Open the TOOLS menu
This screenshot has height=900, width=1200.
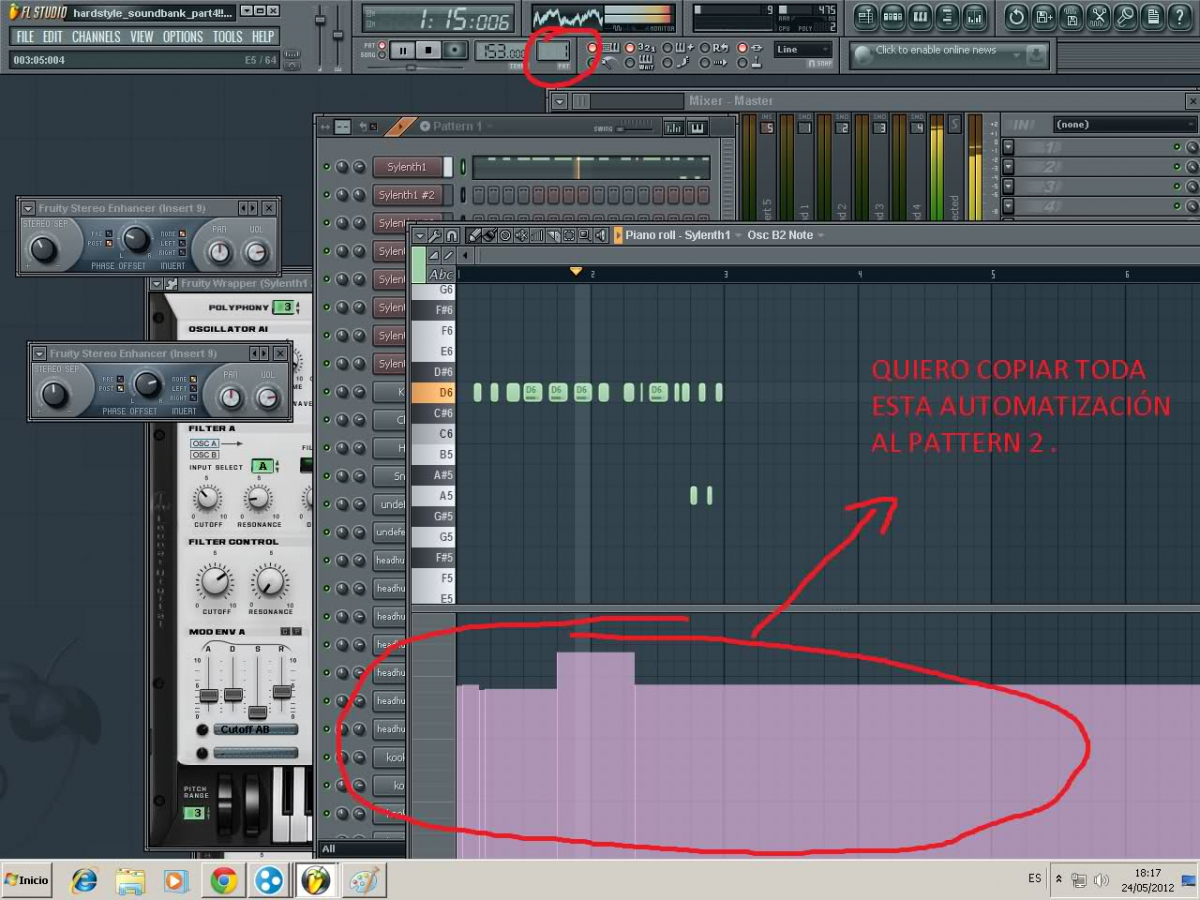pyautogui.click(x=227, y=37)
